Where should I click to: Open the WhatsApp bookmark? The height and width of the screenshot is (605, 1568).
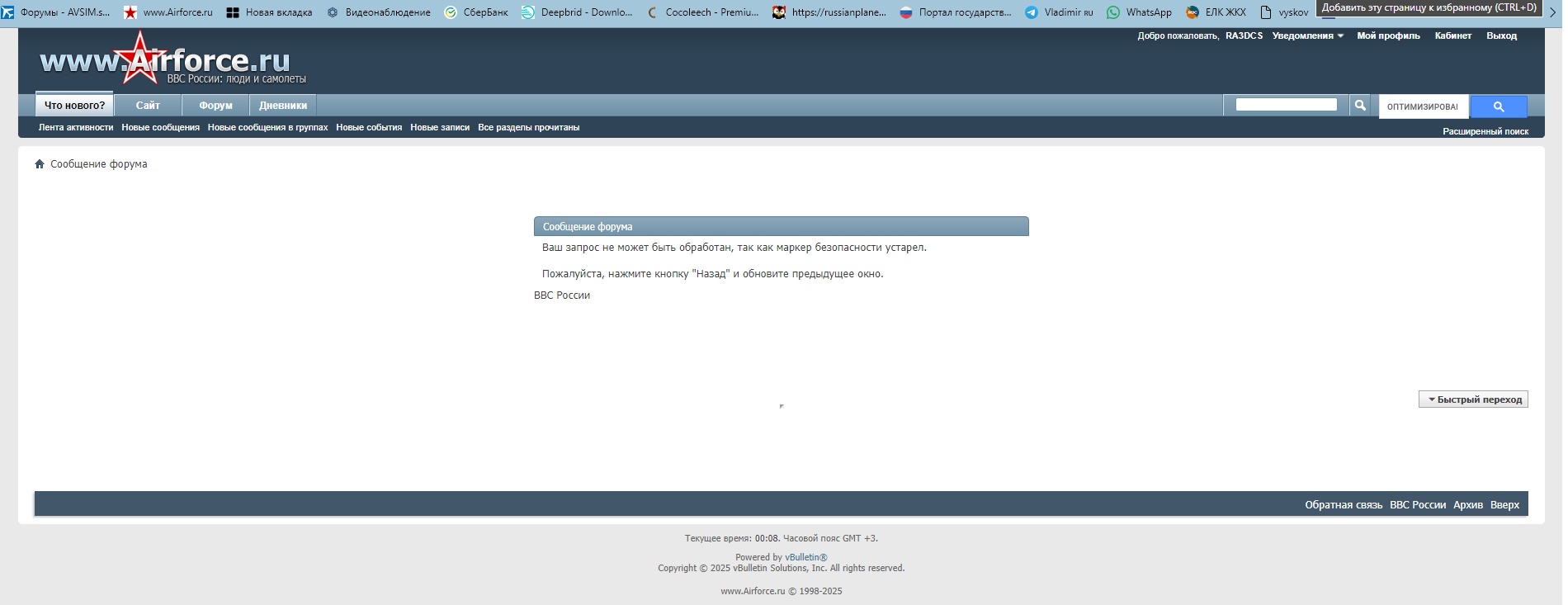click(x=1139, y=12)
